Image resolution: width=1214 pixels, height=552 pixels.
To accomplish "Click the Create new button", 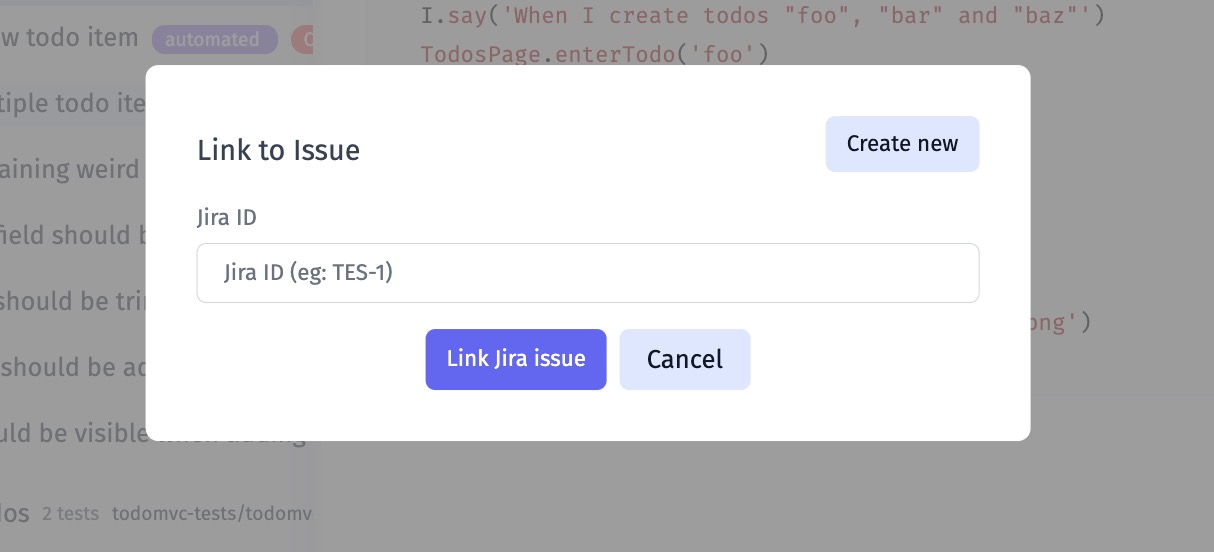I will tap(902, 144).
